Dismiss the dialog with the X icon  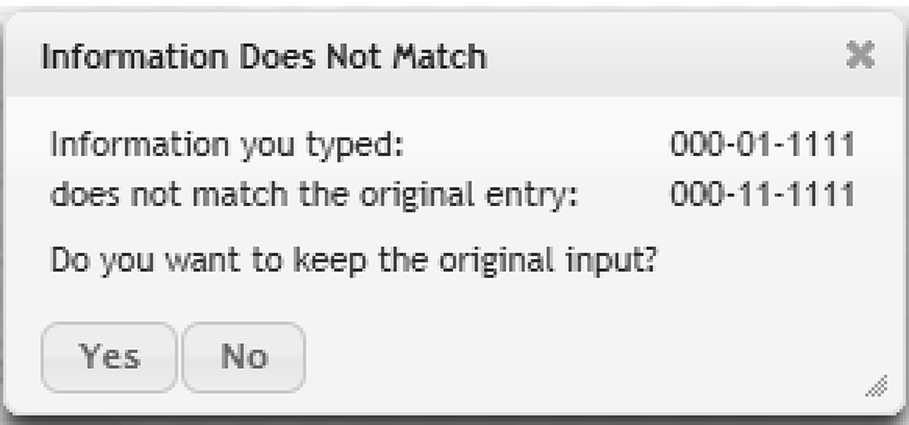[859, 57]
